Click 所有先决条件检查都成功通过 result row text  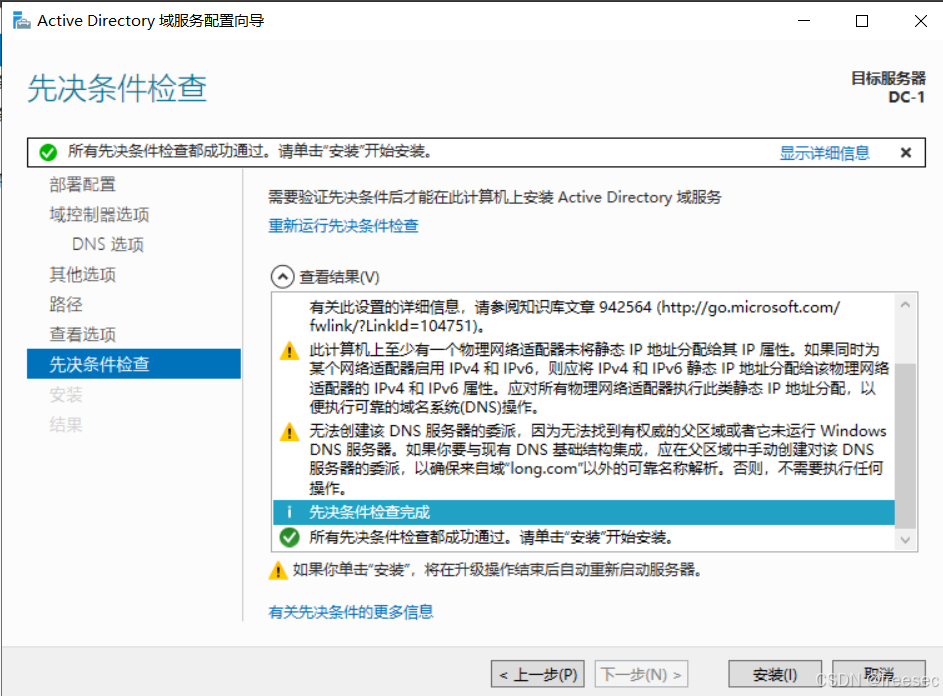(x=490, y=537)
